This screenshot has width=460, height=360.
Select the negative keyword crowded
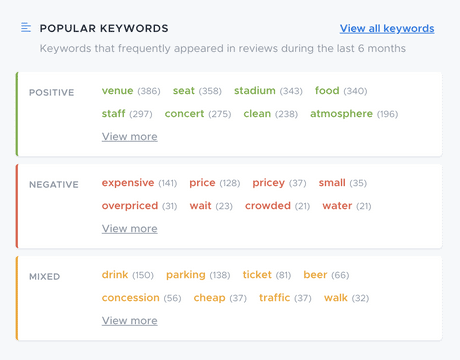(x=268, y=206)
